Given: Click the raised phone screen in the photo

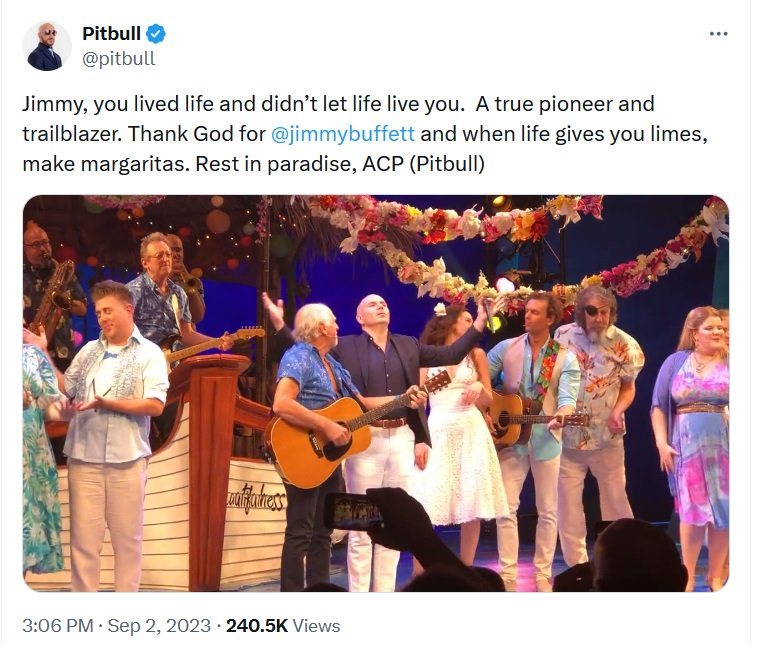Looking at the screenshot, I should pos(353,511).
